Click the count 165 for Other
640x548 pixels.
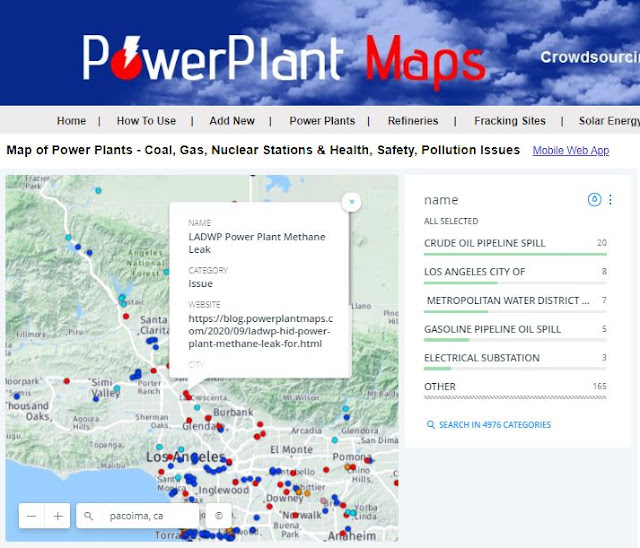(600, 386)
